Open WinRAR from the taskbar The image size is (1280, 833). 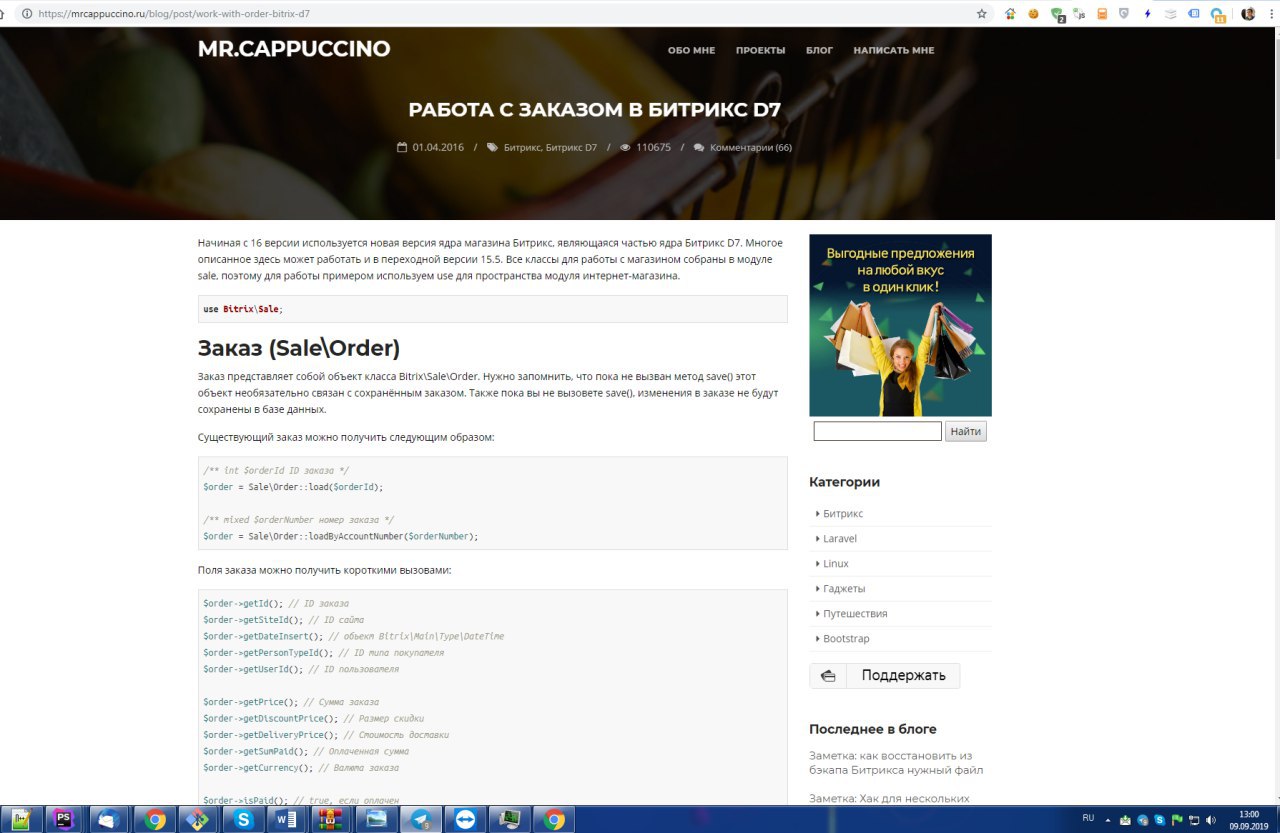(332, 820)
